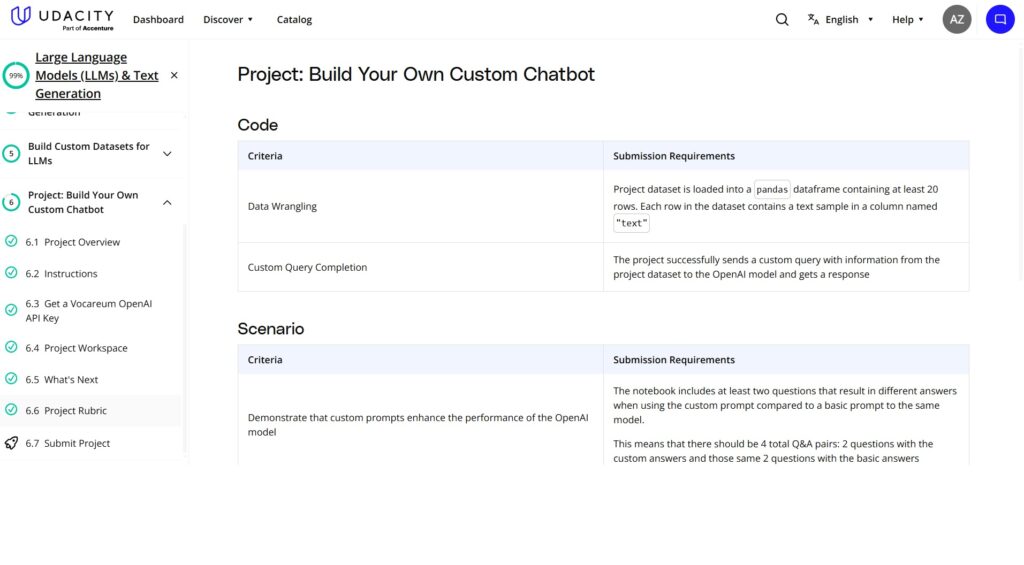Select Build Custom Datasets for LLMs lesson

pyautogui.click(x=89, y=153)
